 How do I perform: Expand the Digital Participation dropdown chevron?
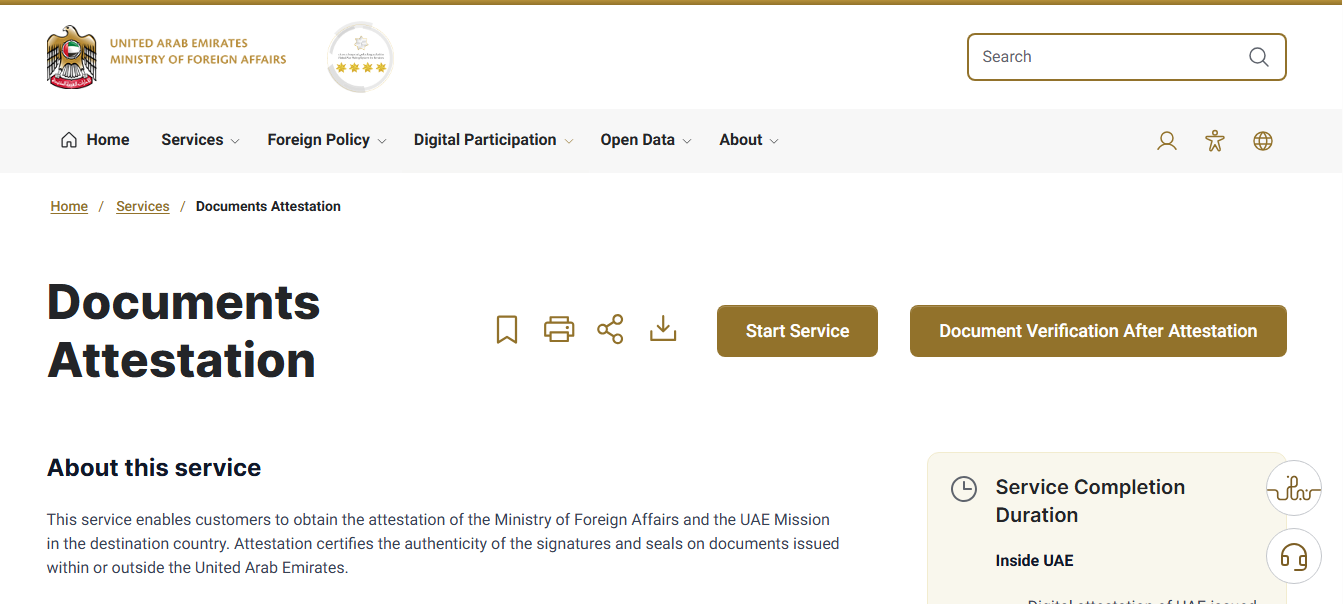point(569,141)
